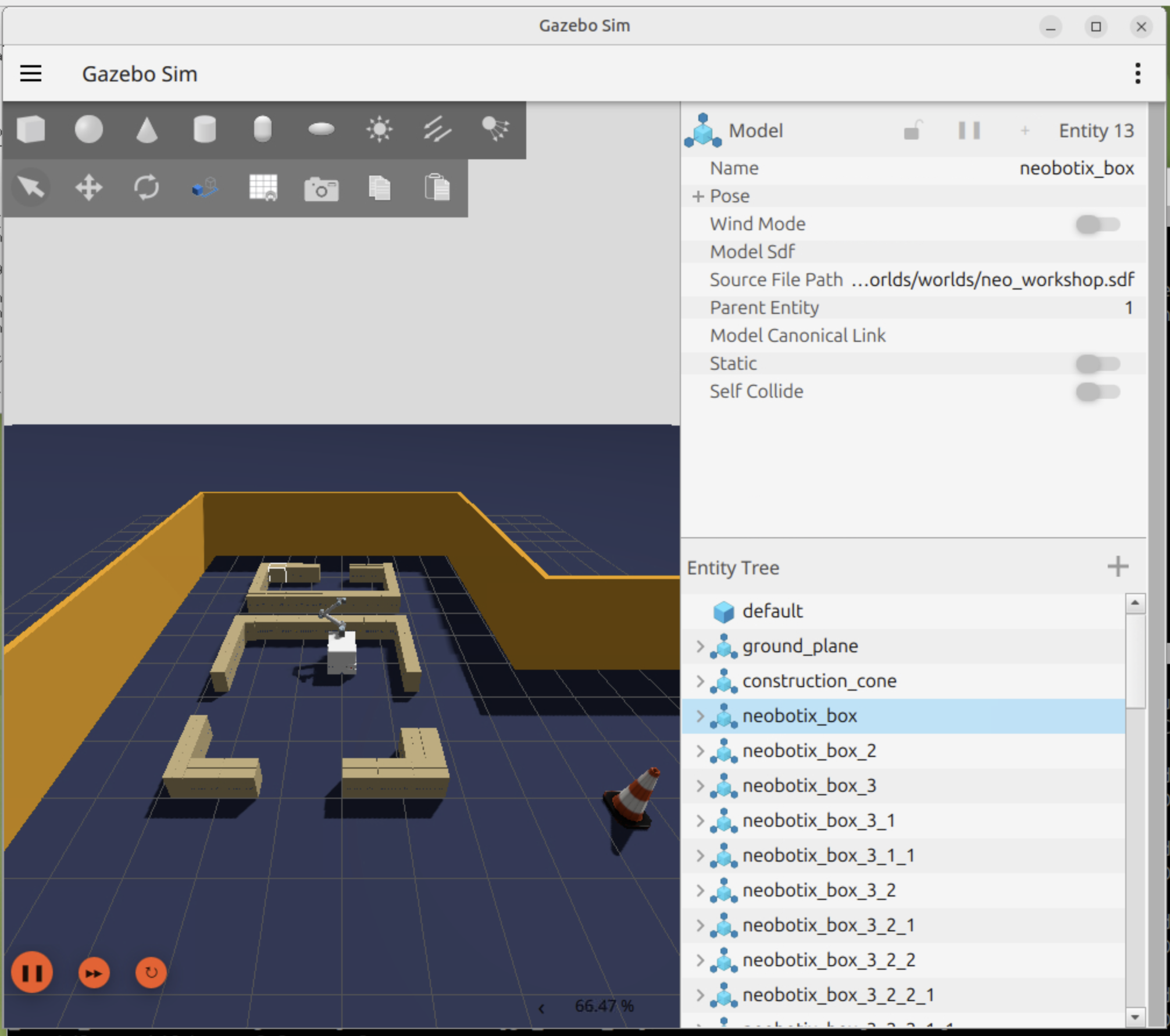Insert a capsule shape
The width and height of the screenshot is (1170, 1036).
click(263, 129)
